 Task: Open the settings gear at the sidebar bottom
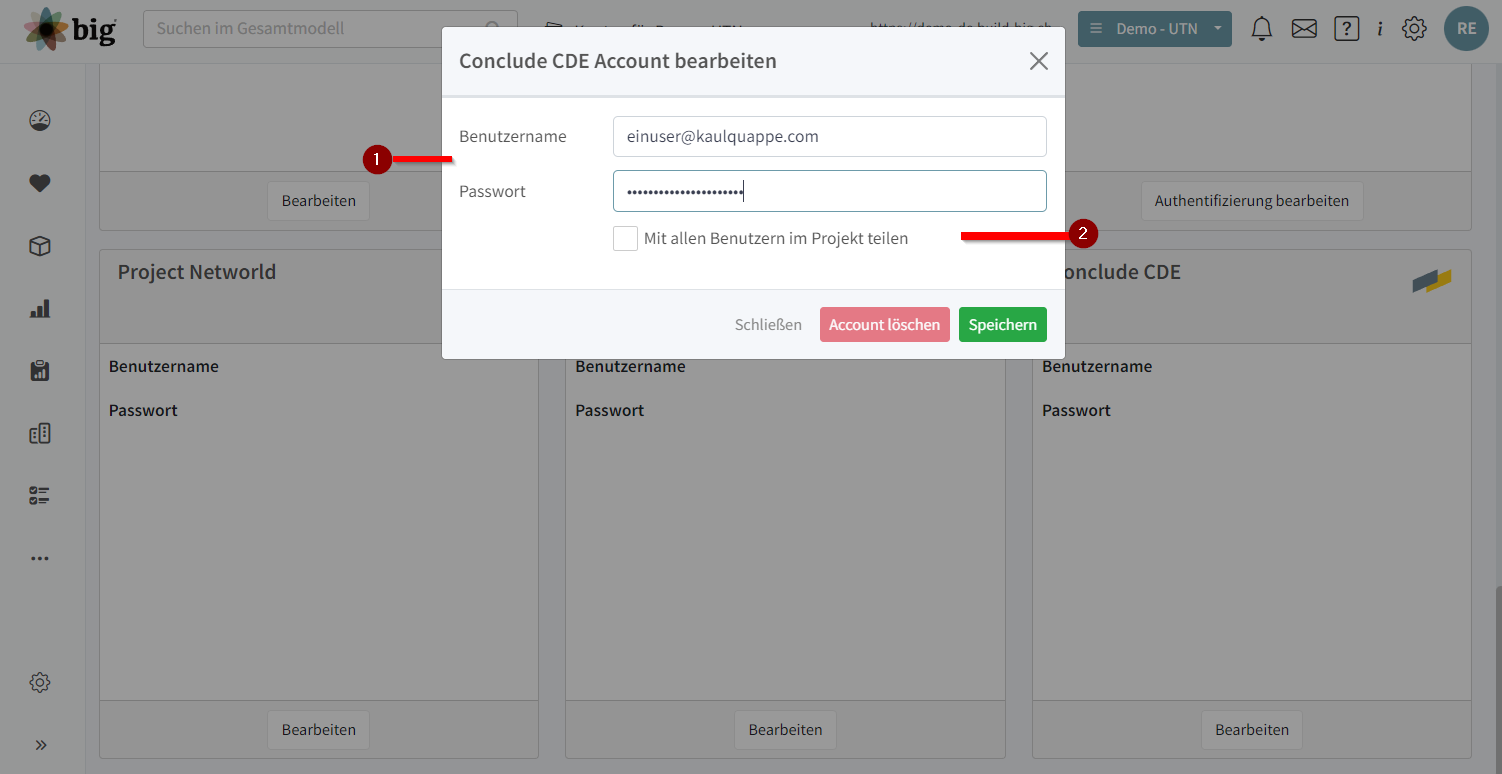39,682
